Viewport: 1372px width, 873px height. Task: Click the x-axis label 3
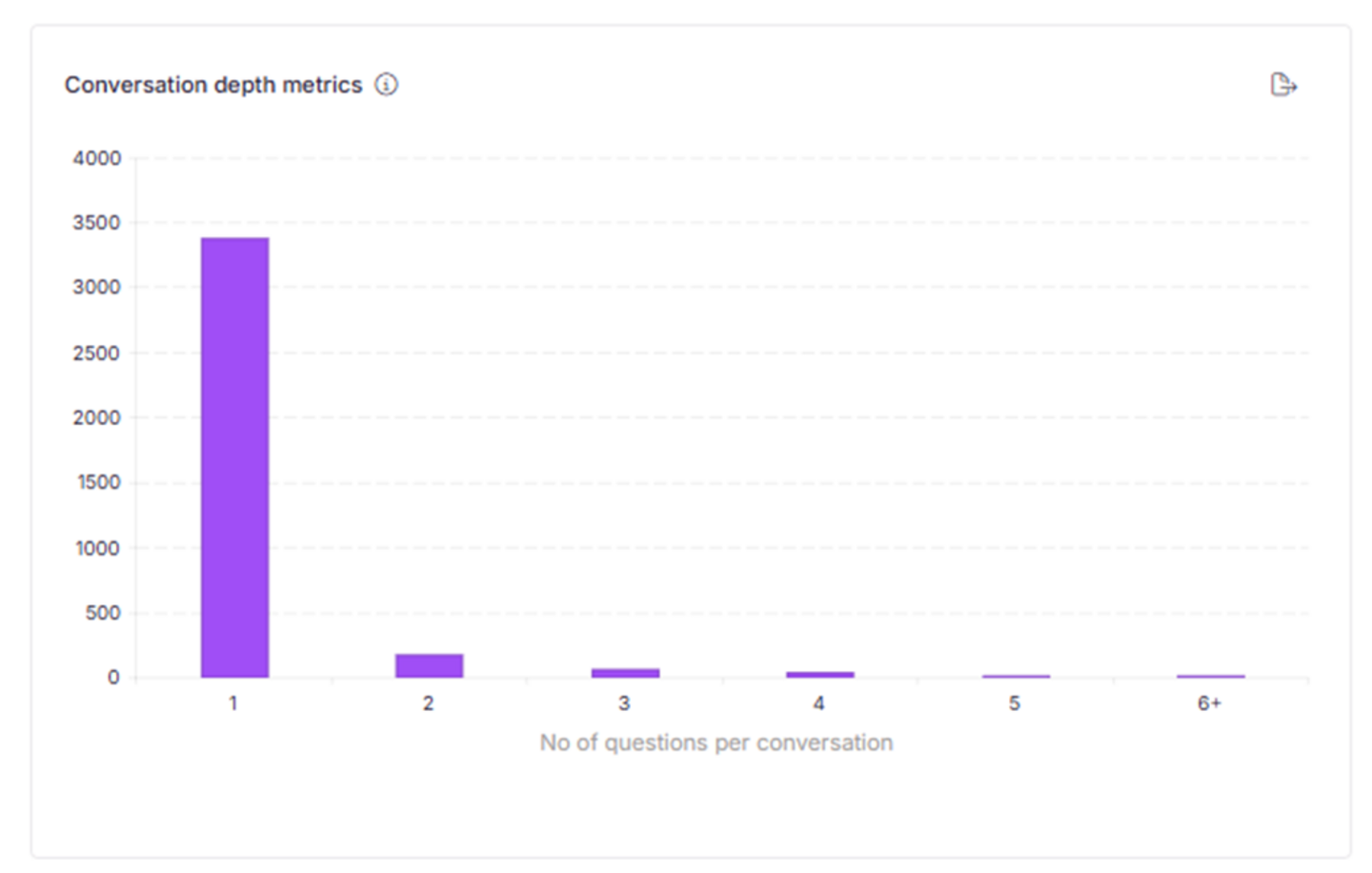624,703
